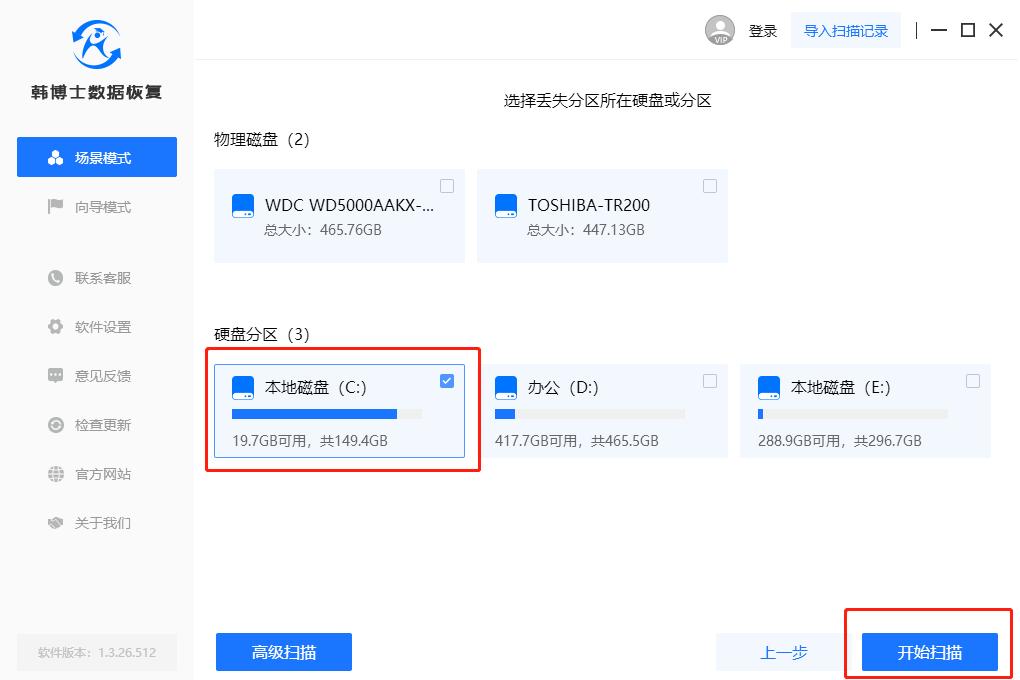
Task: Select the 场景模式 sidebar entry
Action: (96, 157)
